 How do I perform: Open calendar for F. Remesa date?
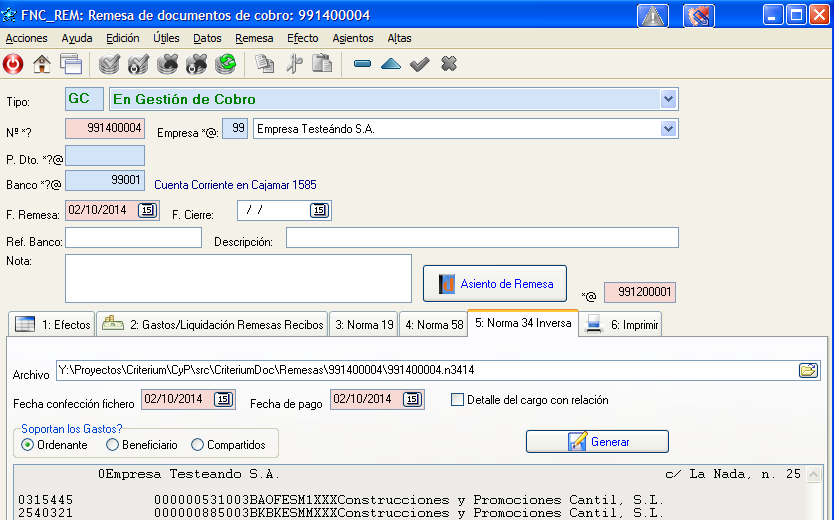pos(147,211)
